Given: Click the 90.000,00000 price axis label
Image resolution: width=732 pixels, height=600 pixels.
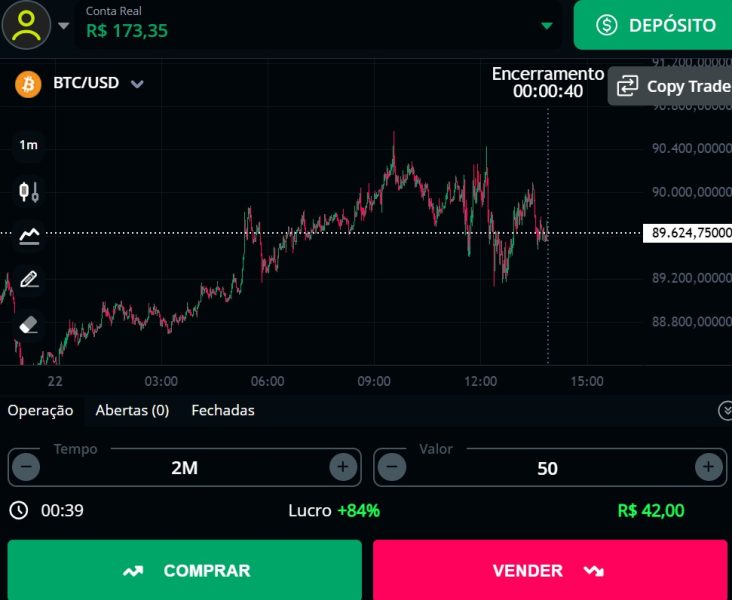Looking at the screenshot, I should coord(692,192).
